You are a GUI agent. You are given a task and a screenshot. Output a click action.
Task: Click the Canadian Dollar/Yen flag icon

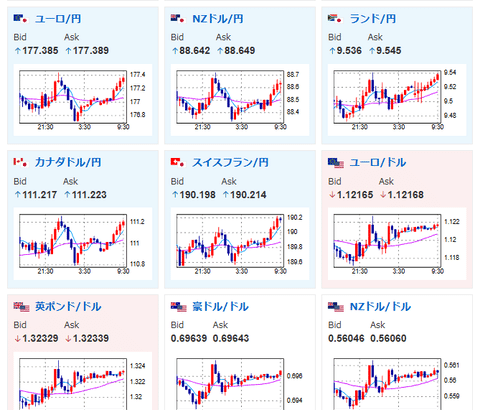point(20,162)
